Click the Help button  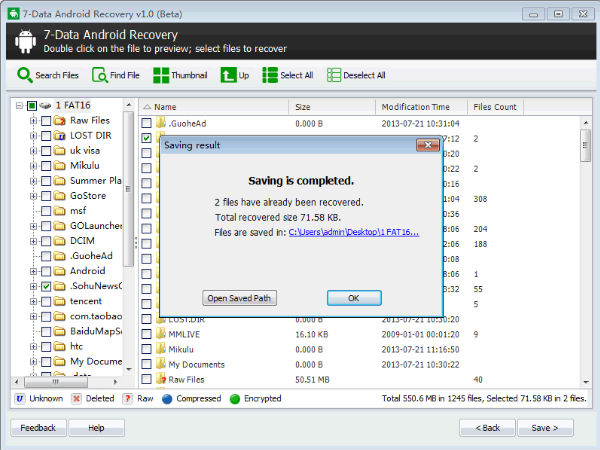(96, 428)
